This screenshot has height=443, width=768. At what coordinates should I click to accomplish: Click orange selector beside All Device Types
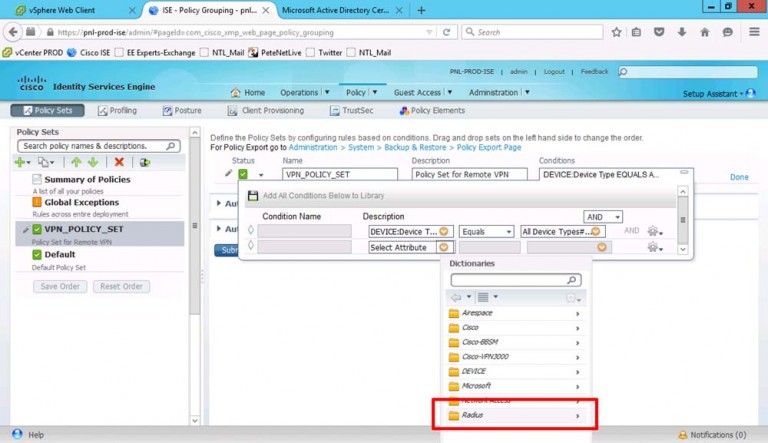click(596, 231)
